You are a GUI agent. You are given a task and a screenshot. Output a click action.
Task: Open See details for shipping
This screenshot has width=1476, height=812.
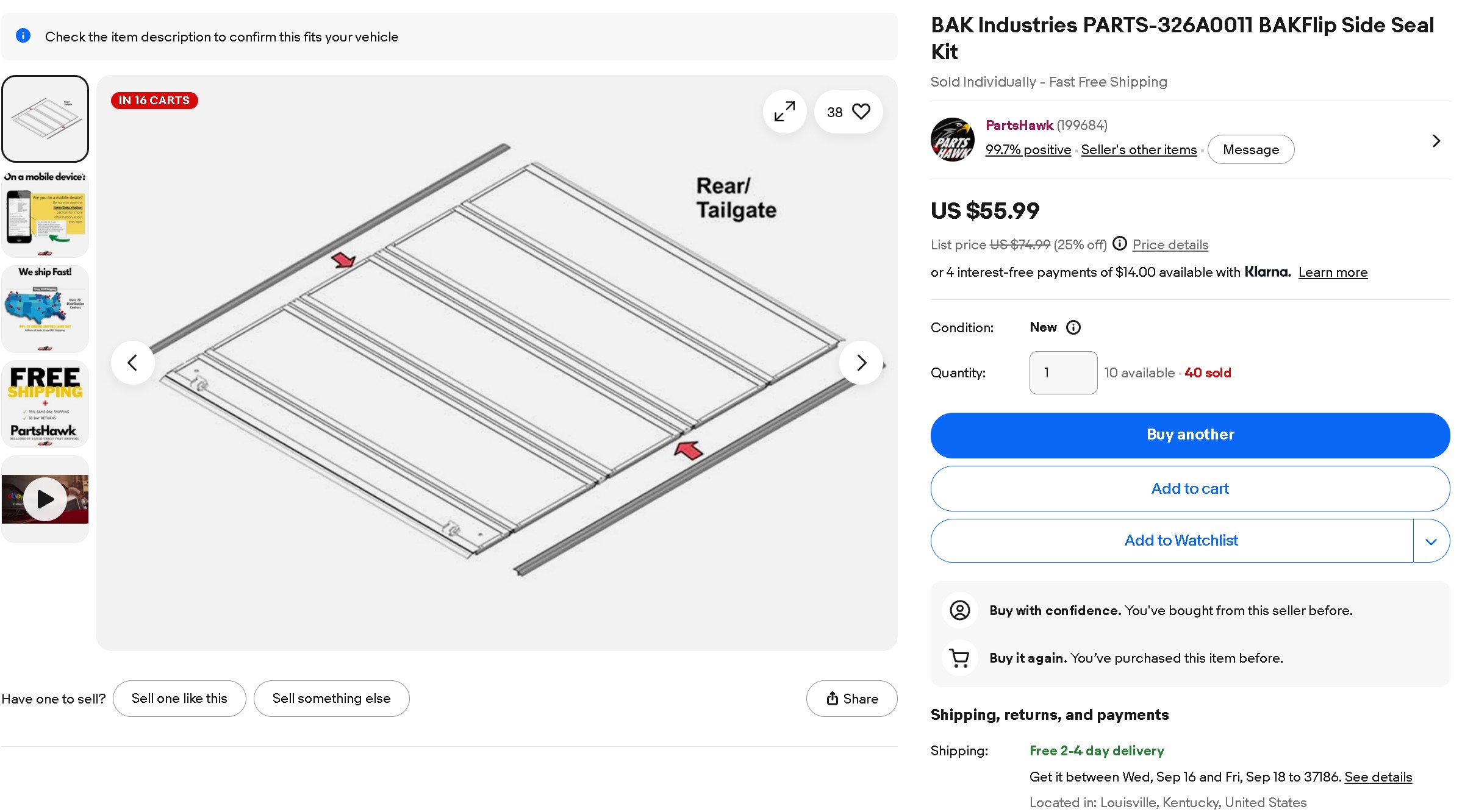[x=1378, y=777]
